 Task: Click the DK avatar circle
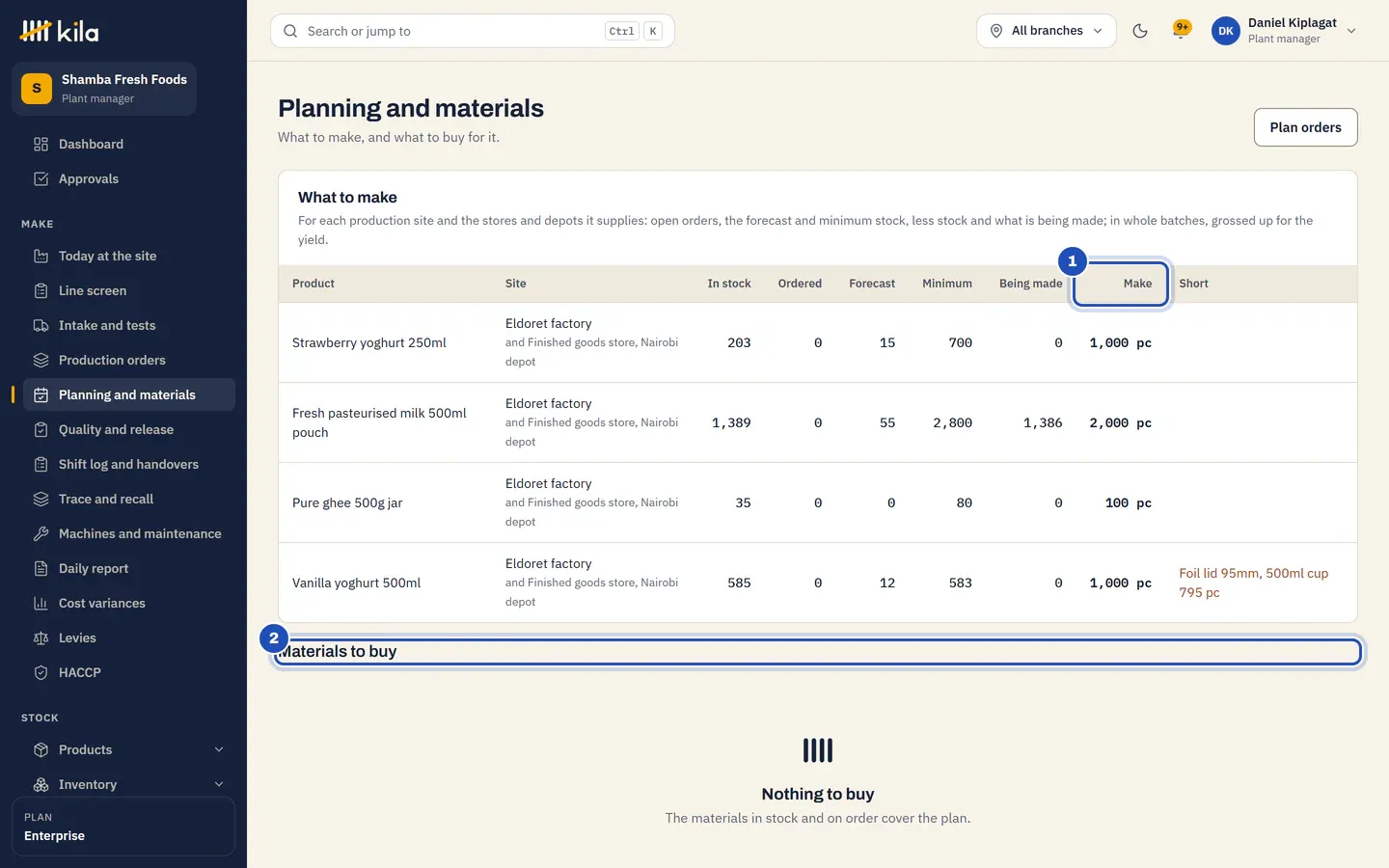pos(1226,31)
